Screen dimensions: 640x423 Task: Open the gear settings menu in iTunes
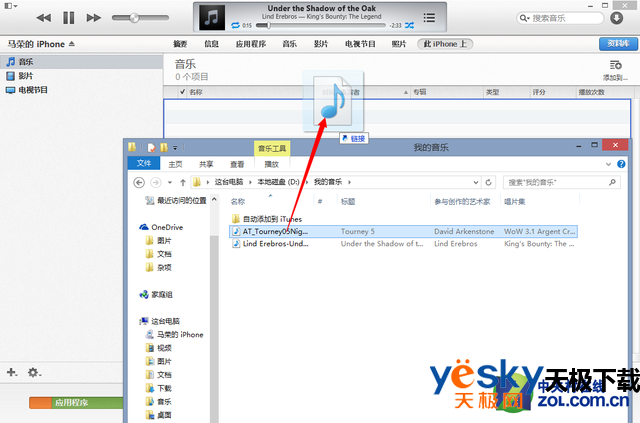[x=34, y=372]
